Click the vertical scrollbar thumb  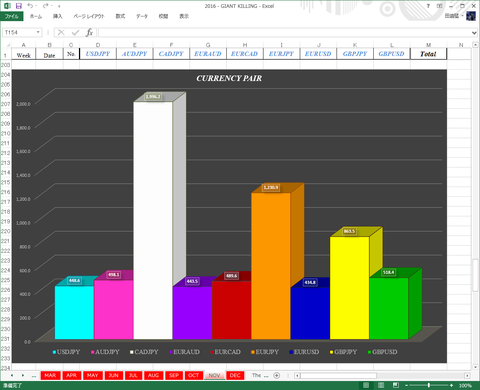click(x=476, y=275)
